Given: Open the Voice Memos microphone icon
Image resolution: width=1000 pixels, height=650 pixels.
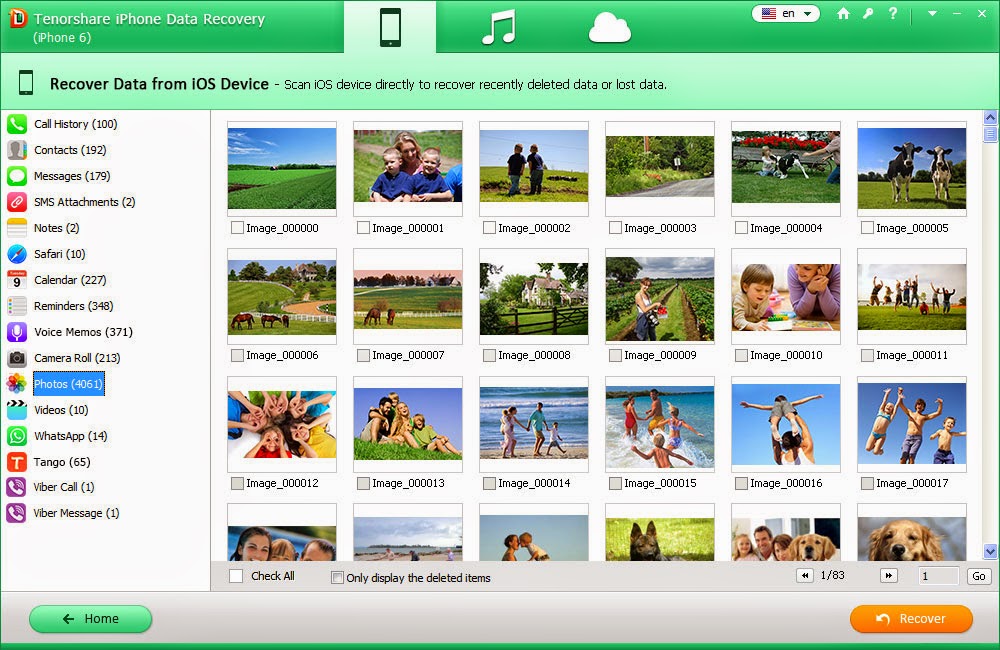Looking at the screenshot, I should pos(17,332).
